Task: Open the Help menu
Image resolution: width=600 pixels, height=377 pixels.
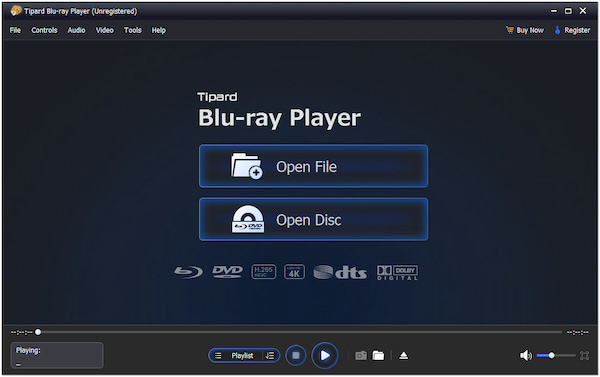Action: [x=158, y=30]
